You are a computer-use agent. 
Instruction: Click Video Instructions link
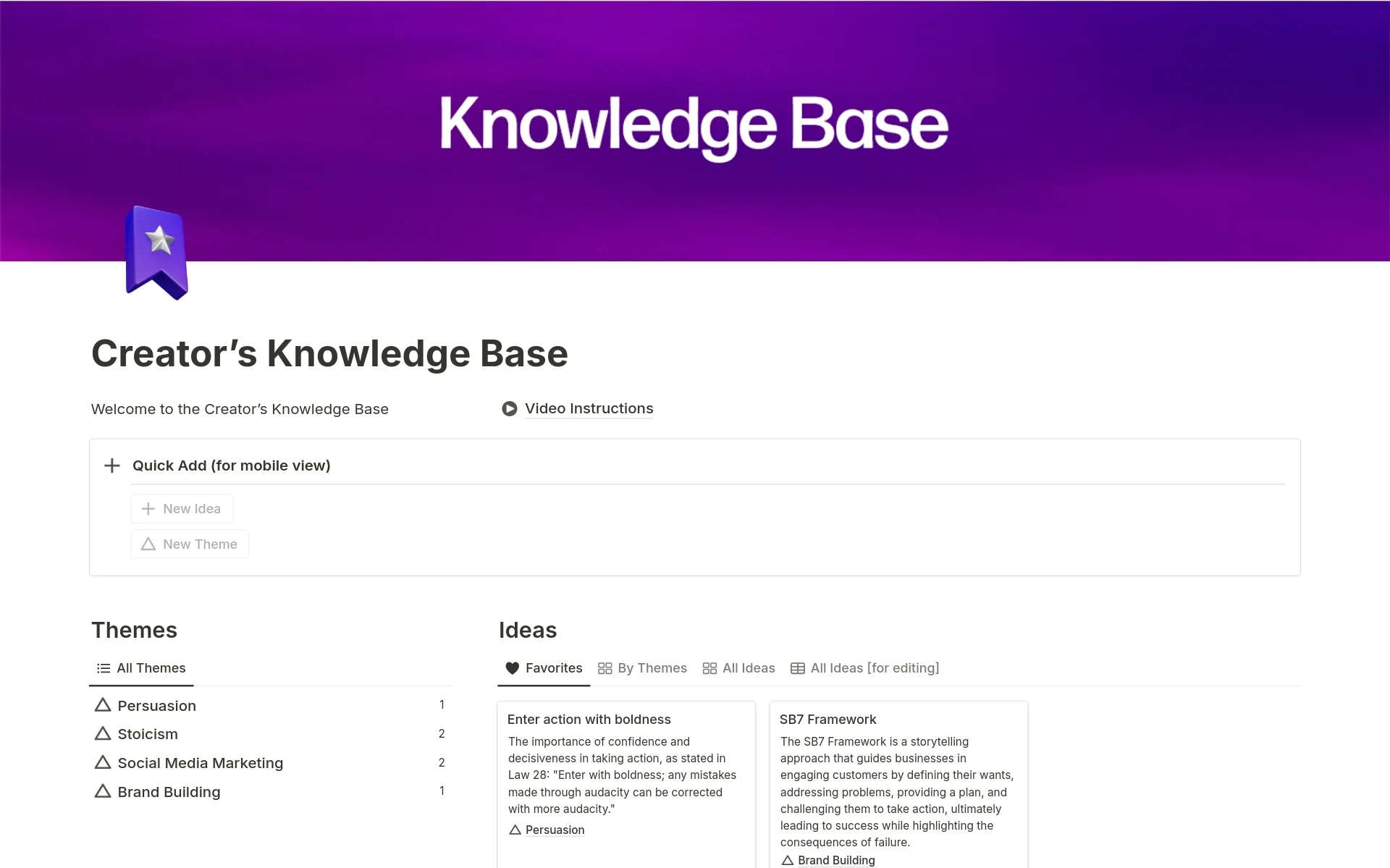coord(589,408)
